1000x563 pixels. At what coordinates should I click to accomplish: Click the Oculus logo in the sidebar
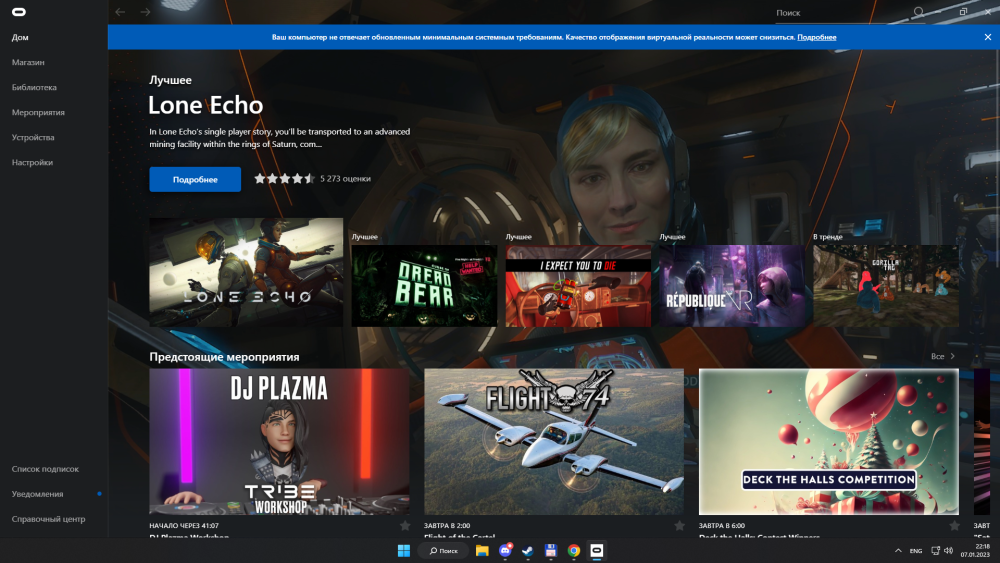pos(20,12)
